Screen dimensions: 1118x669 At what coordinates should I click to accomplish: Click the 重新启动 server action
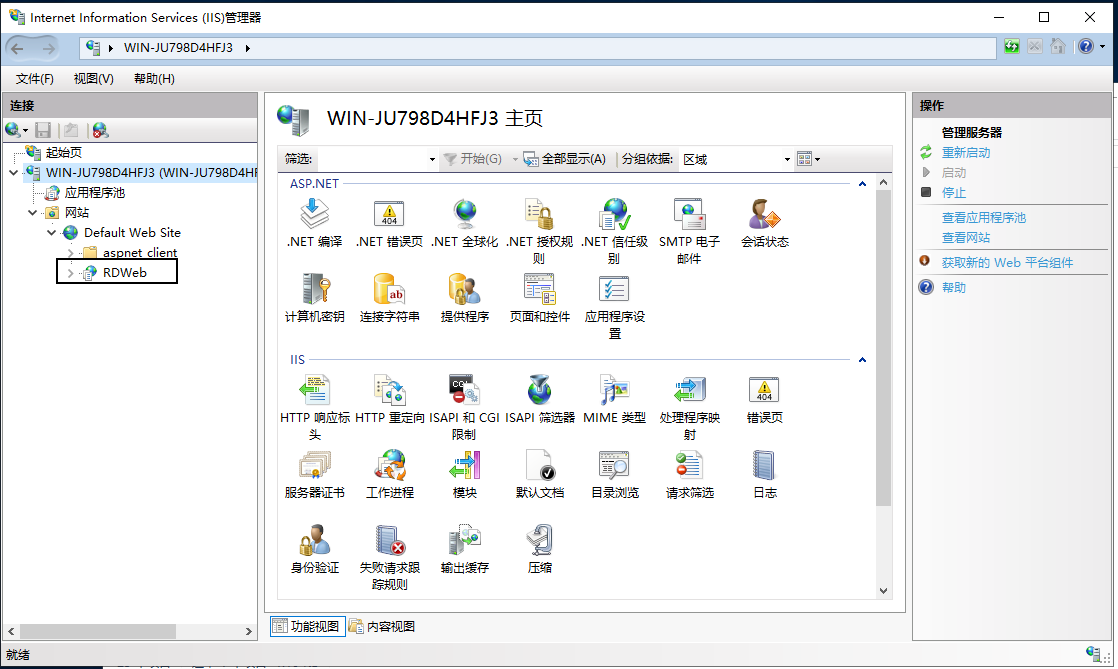point(965,153)
